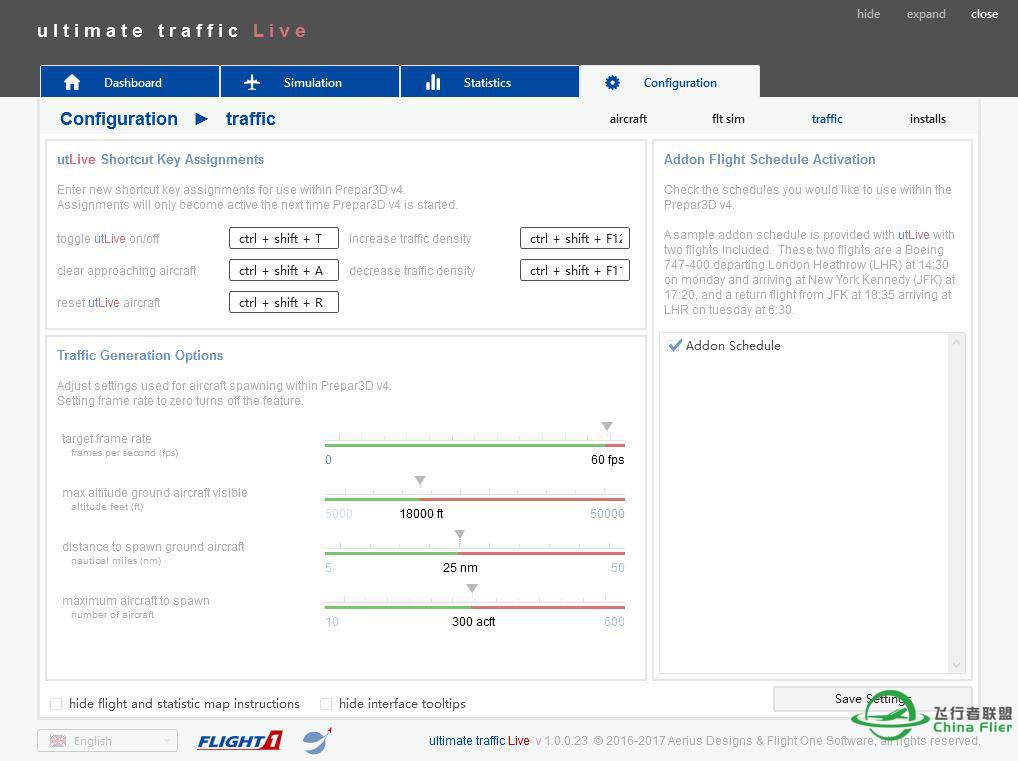
Task: Open the English language dropdown
Action: click(107, 741)
